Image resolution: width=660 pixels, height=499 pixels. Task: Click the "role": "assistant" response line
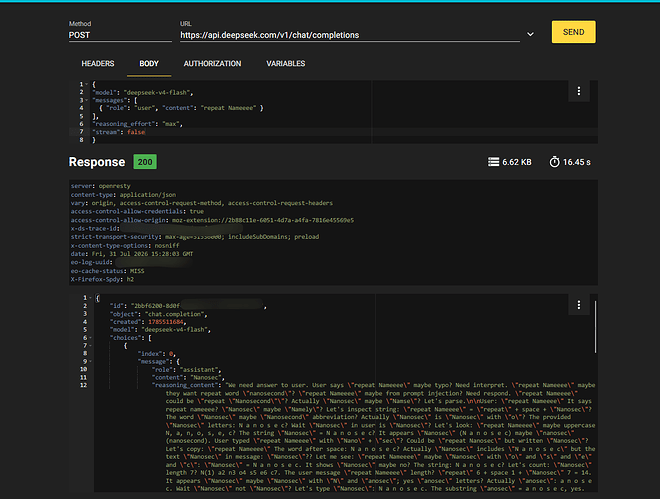[187, 369]
